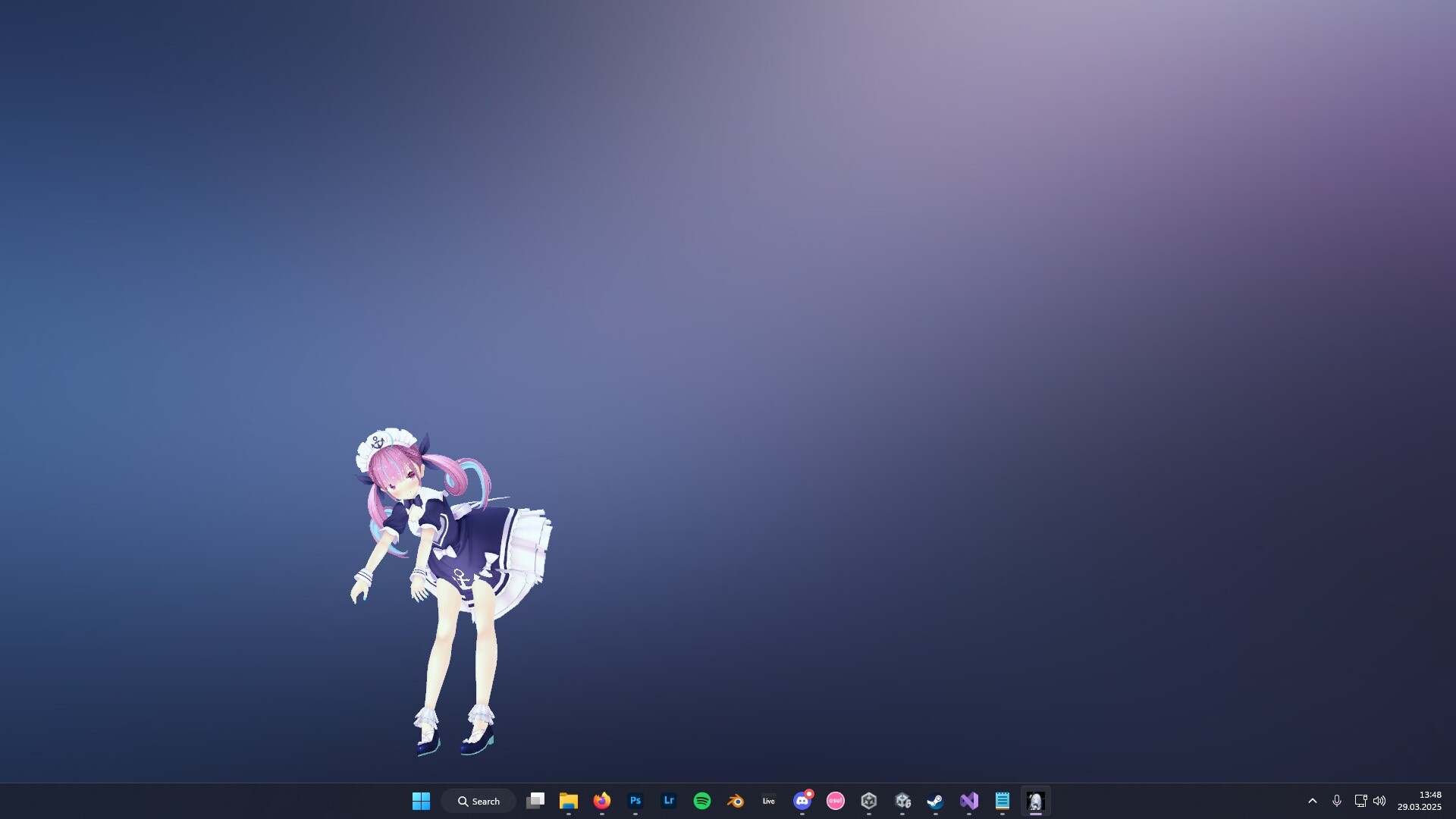The width and height of the screenshot is (1456, 819).
Task: Expand the hidden system tray icons
Action: pos(1313,801)
